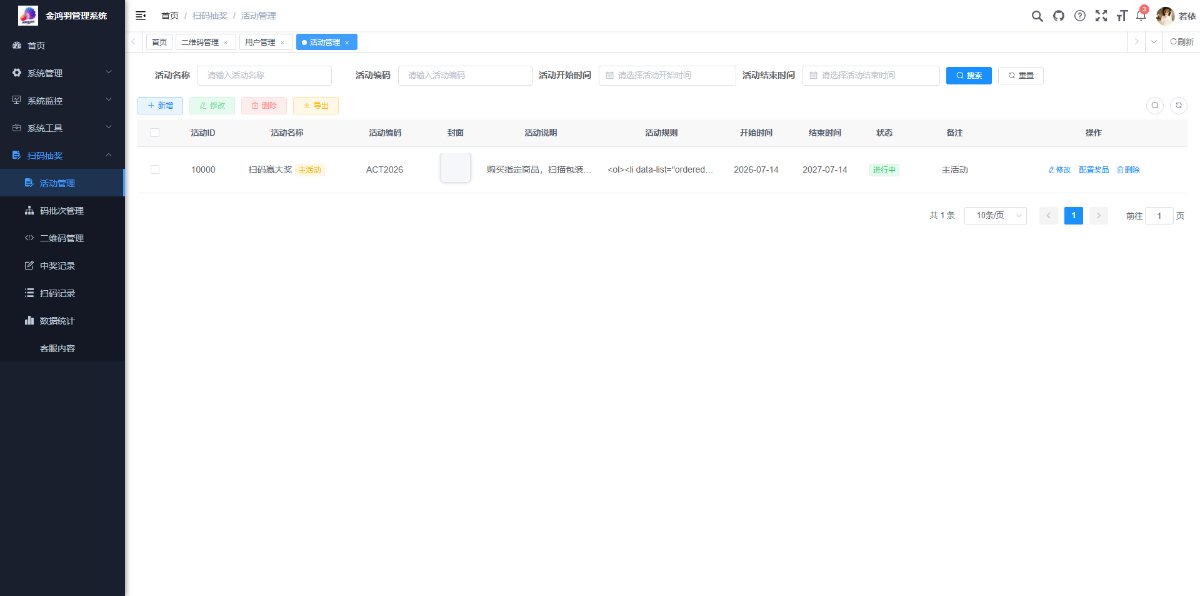The width and height of the screenshot is (1200, 596).
Task: Open the font size setting icon
Action: (1122, 15)
